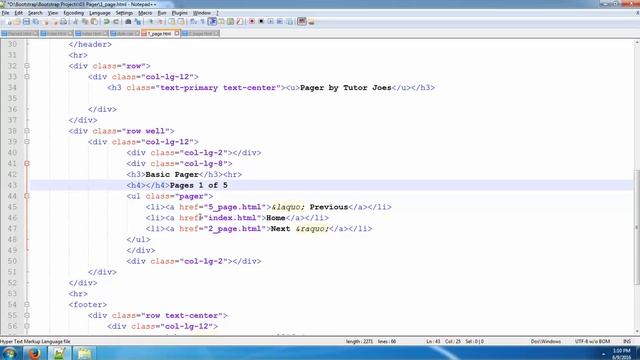Toggle the highlighted indent guide button
Viewport: 640px width, 360px height.
pos(212,22)
